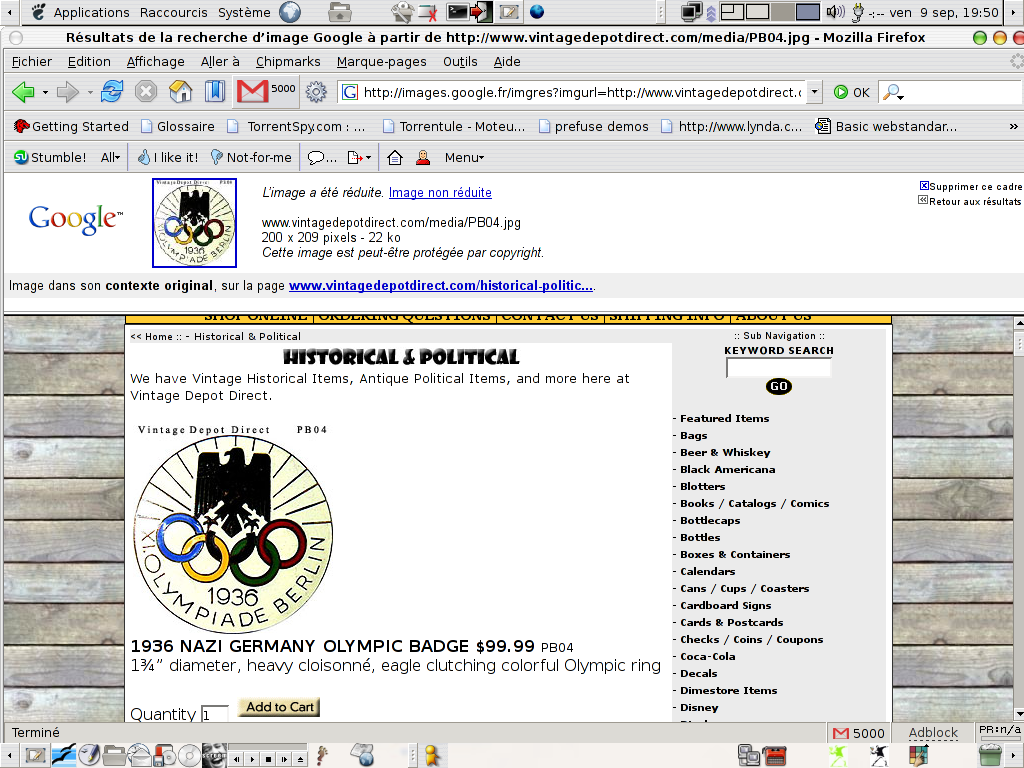Open the Coca-Cola category

tap(707, 656)
